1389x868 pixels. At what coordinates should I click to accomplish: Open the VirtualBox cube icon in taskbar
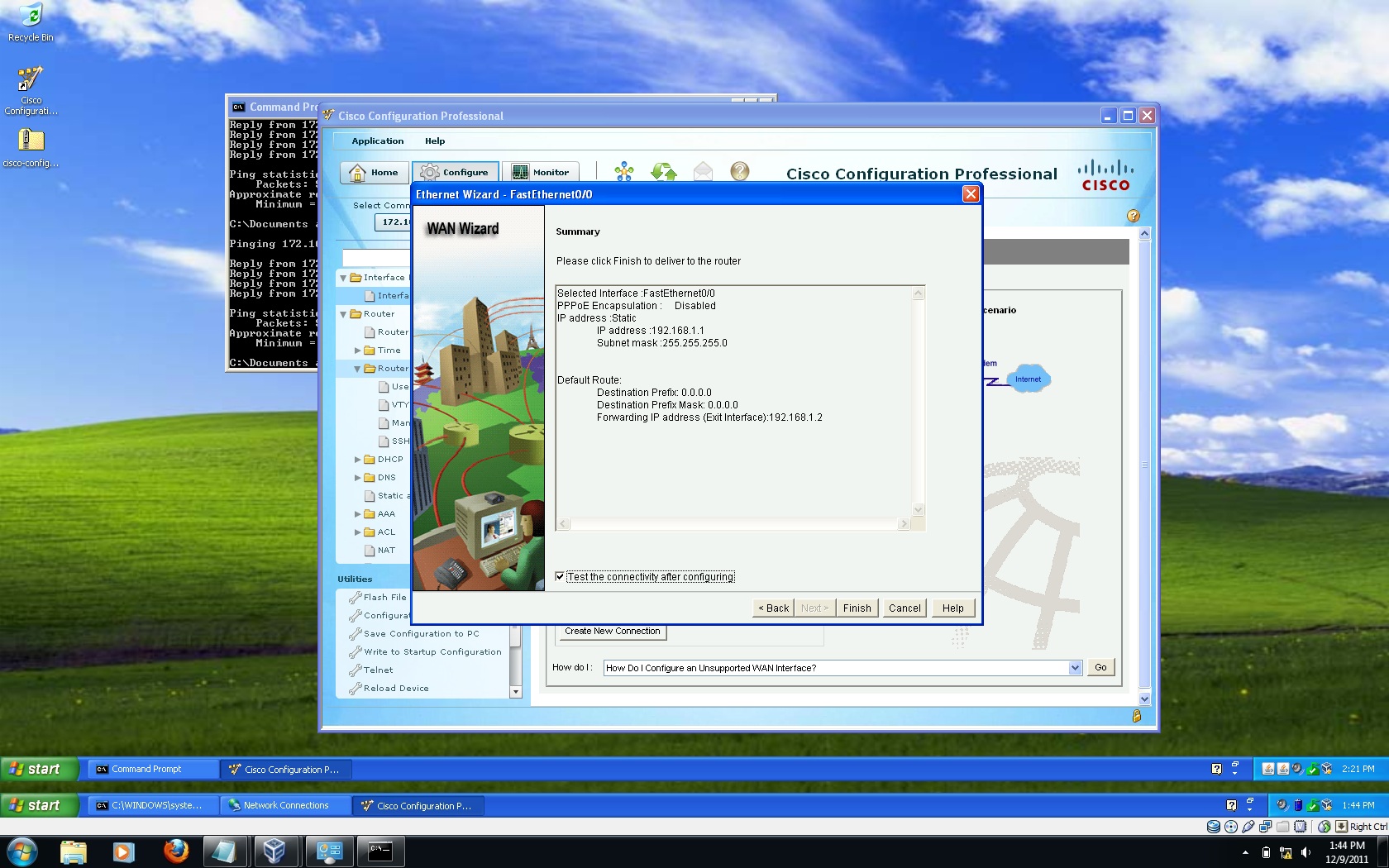click(274, 851)
